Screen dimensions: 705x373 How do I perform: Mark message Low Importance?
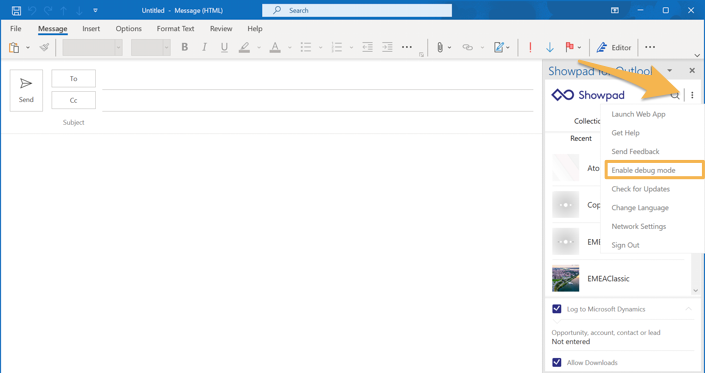[549, 47]
